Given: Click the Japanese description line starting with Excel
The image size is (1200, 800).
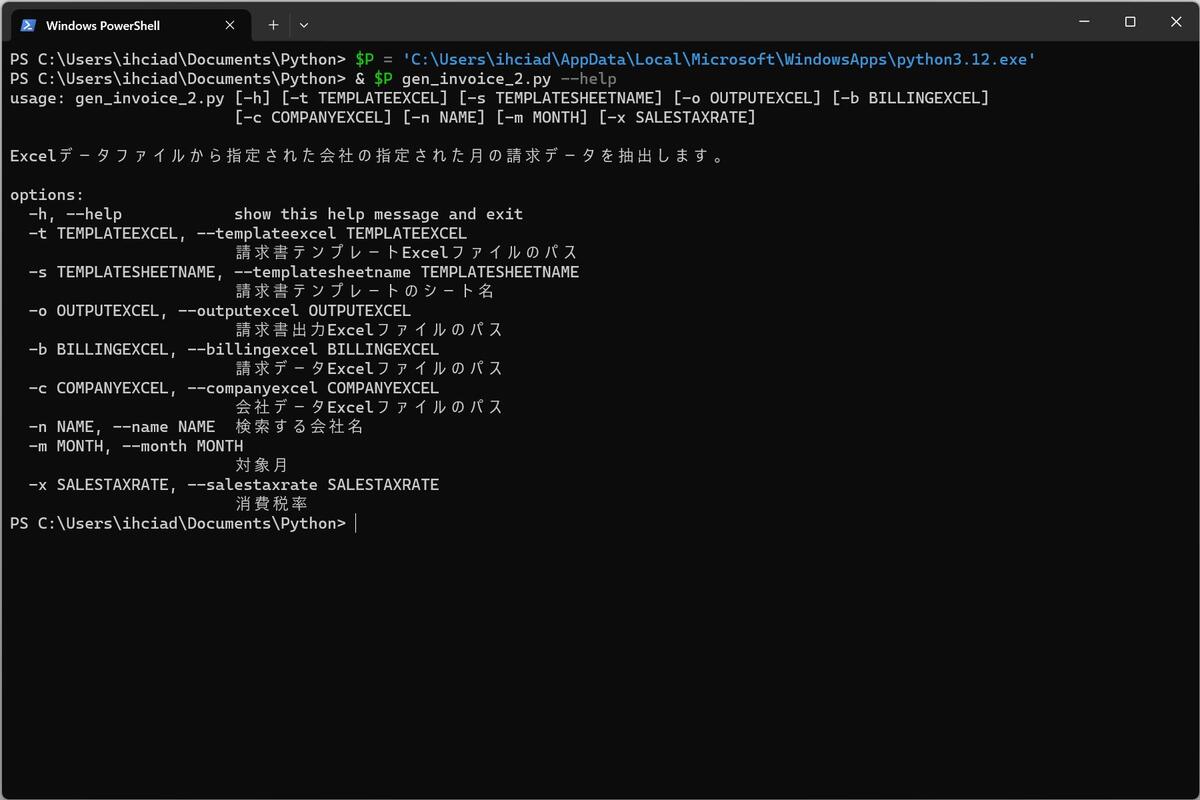Looking at the screenshot, I should pyautogui.click(x=368, y=156).
